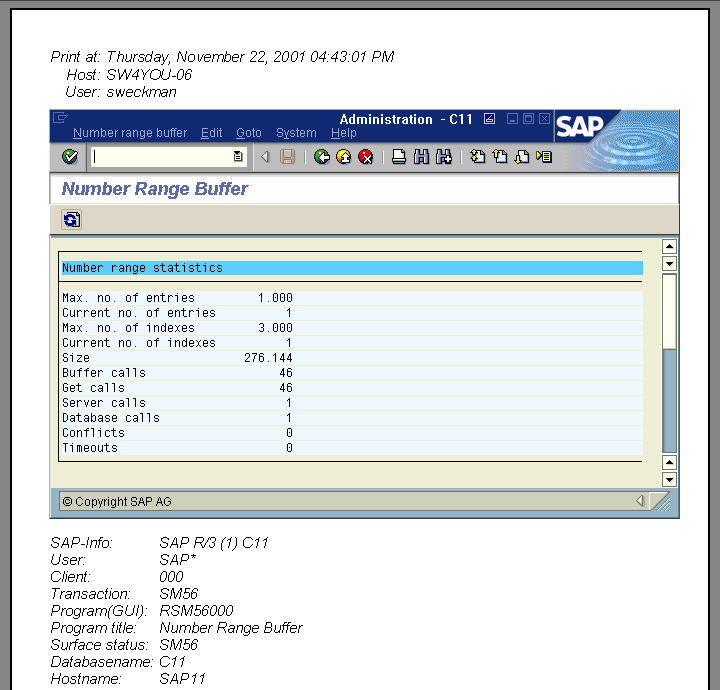Jump to First Page icon
The height and width of the screenshot is (690, 720).
click(x=478, y=157)
